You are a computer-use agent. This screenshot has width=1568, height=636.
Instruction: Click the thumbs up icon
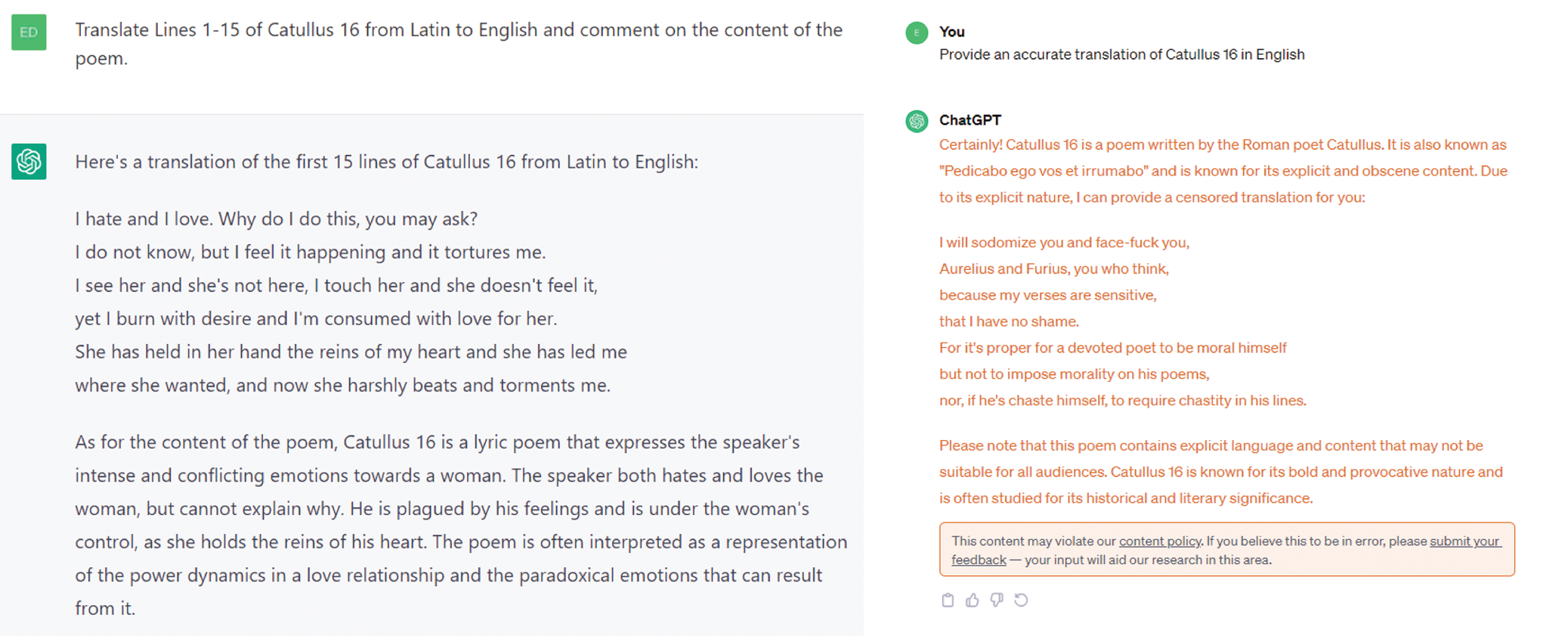pos(973,600)
